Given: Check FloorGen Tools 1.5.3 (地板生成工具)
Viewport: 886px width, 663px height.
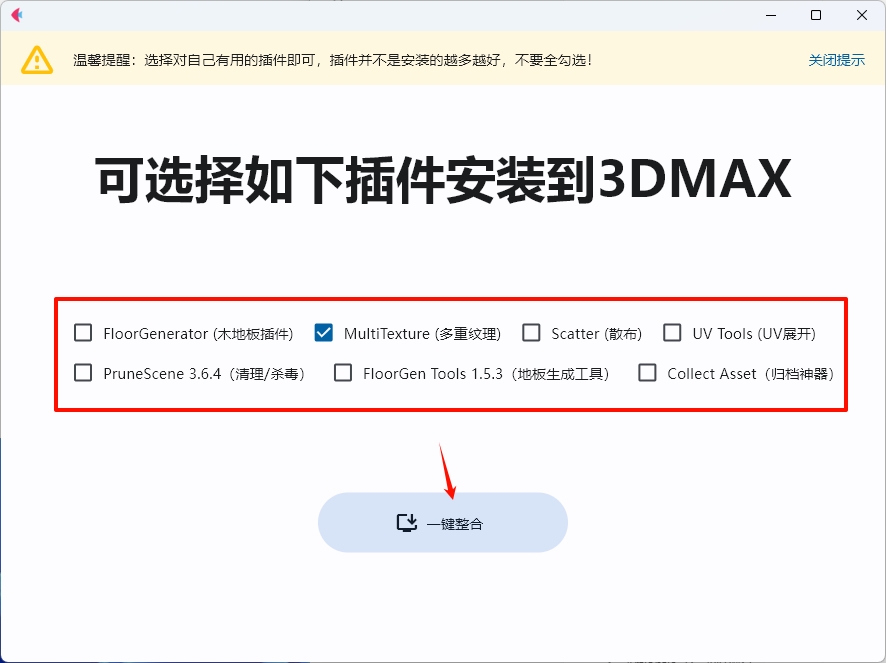Looking at the screenshot, I should tap(343, 372).
